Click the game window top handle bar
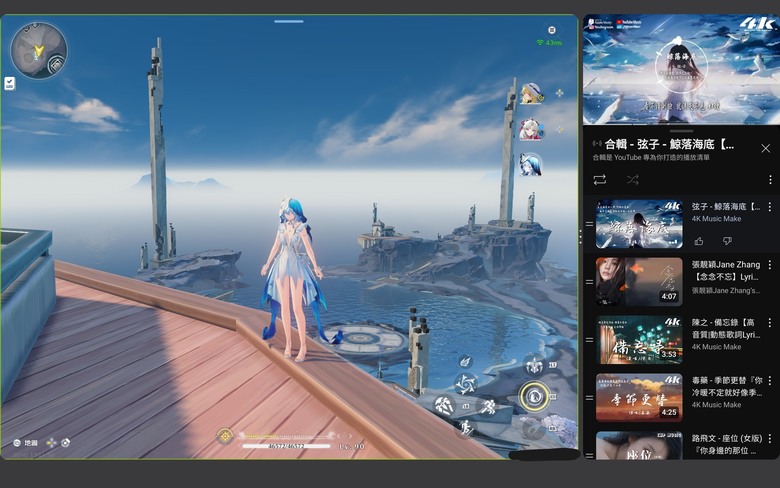Screen dimensions: 780x488 click(289, 21)
